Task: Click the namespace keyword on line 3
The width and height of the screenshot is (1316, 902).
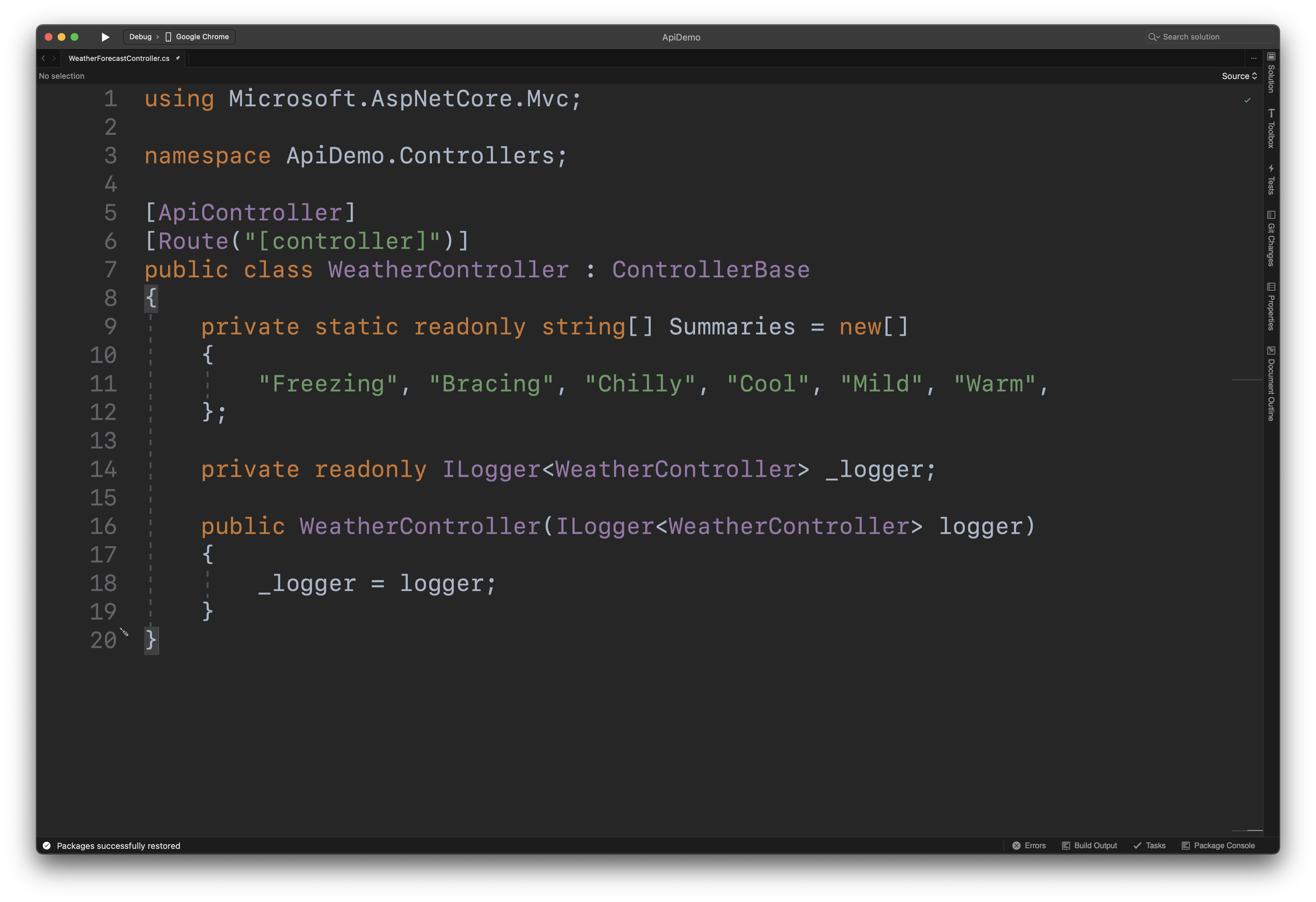Action: pyautogui.click(x=208, y=156)
